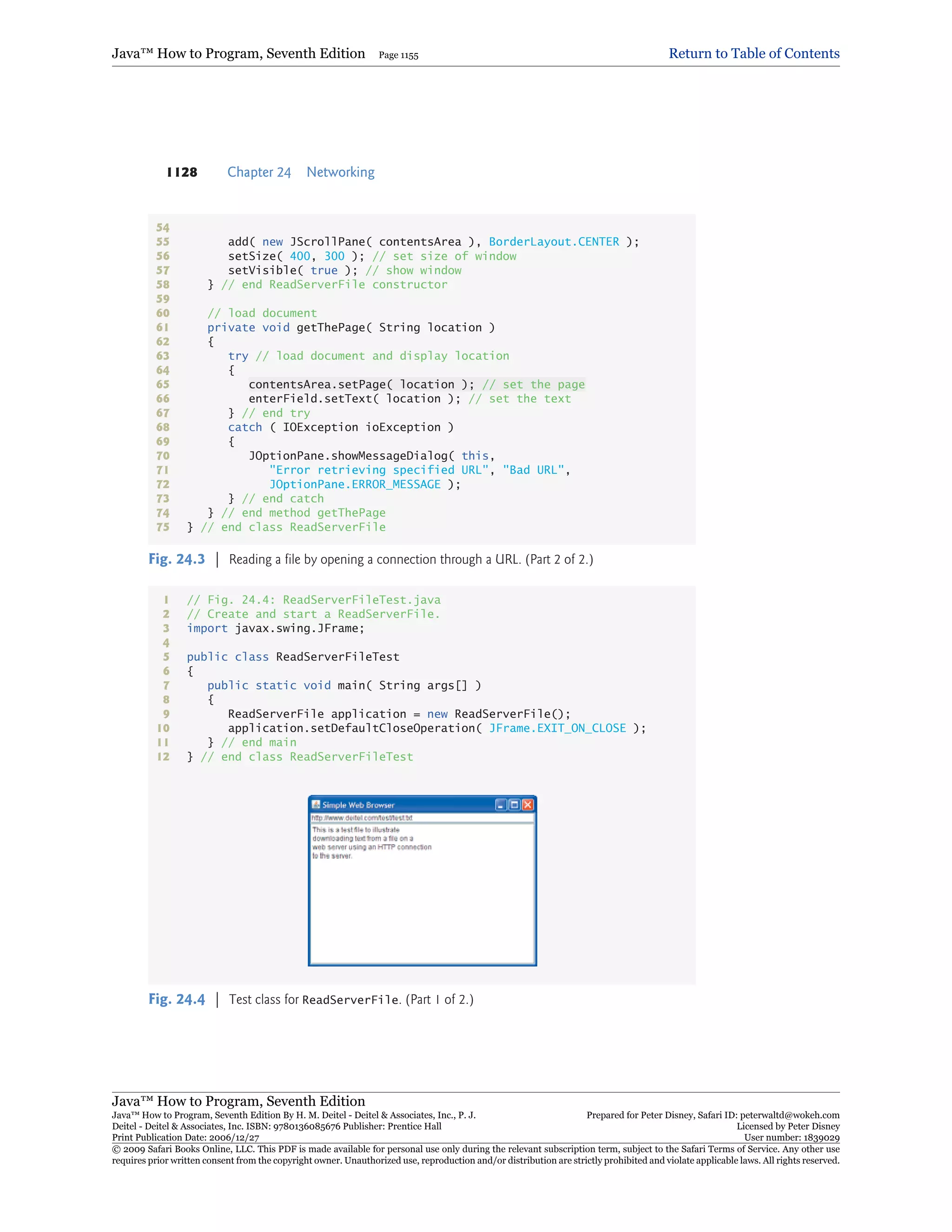Click the Fig. 24.4 caption label
The image size is (952, 1232).
coord(177,999)
